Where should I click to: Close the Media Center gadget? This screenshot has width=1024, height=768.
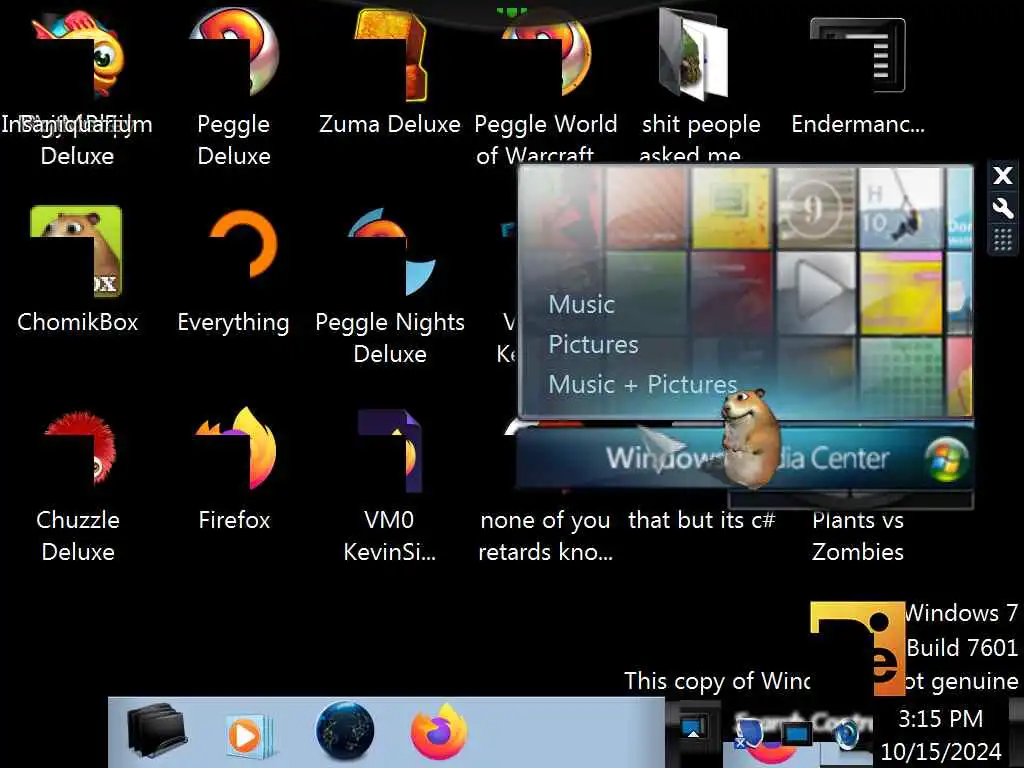1002,175
